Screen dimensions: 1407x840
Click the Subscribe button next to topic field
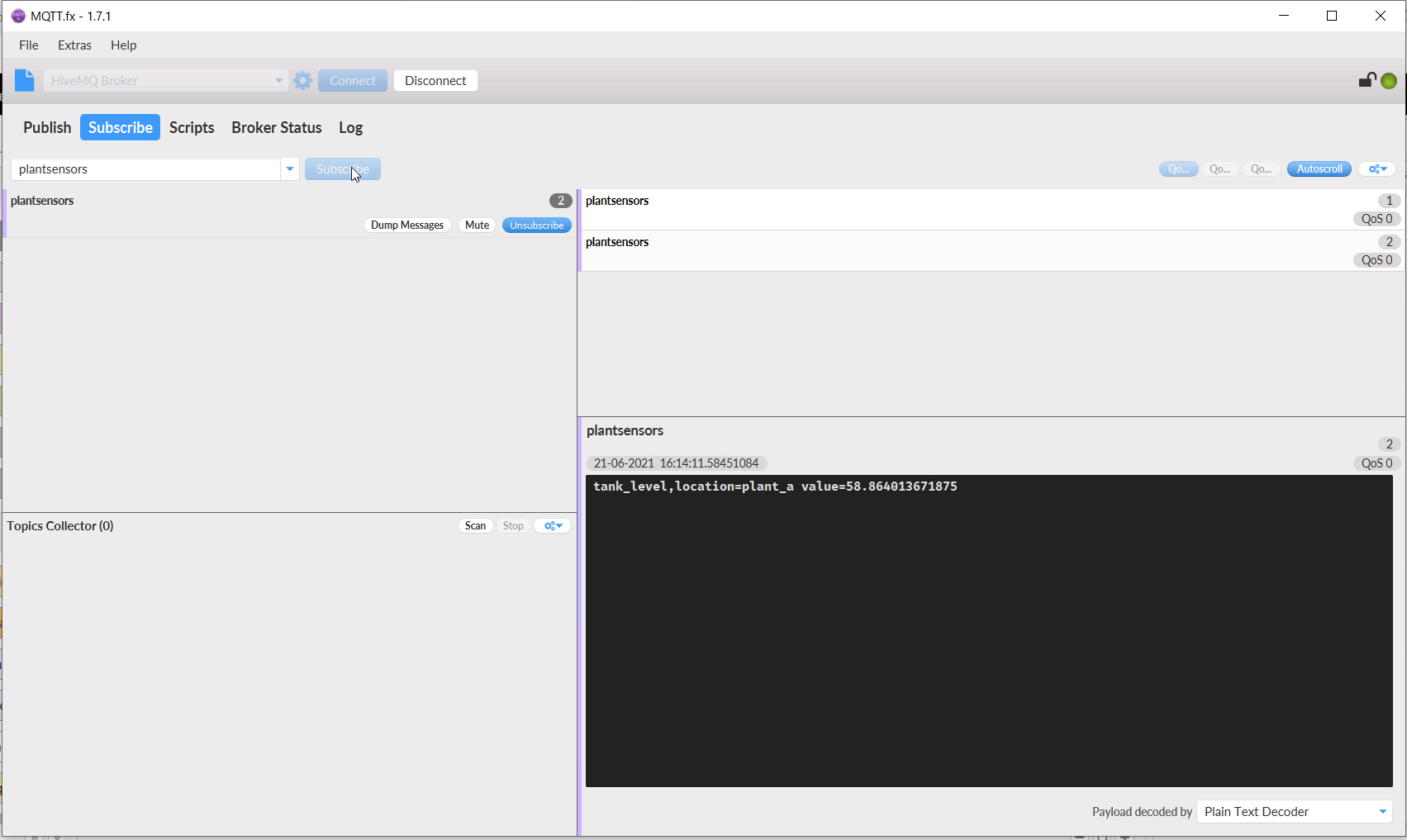pos(343,168)
